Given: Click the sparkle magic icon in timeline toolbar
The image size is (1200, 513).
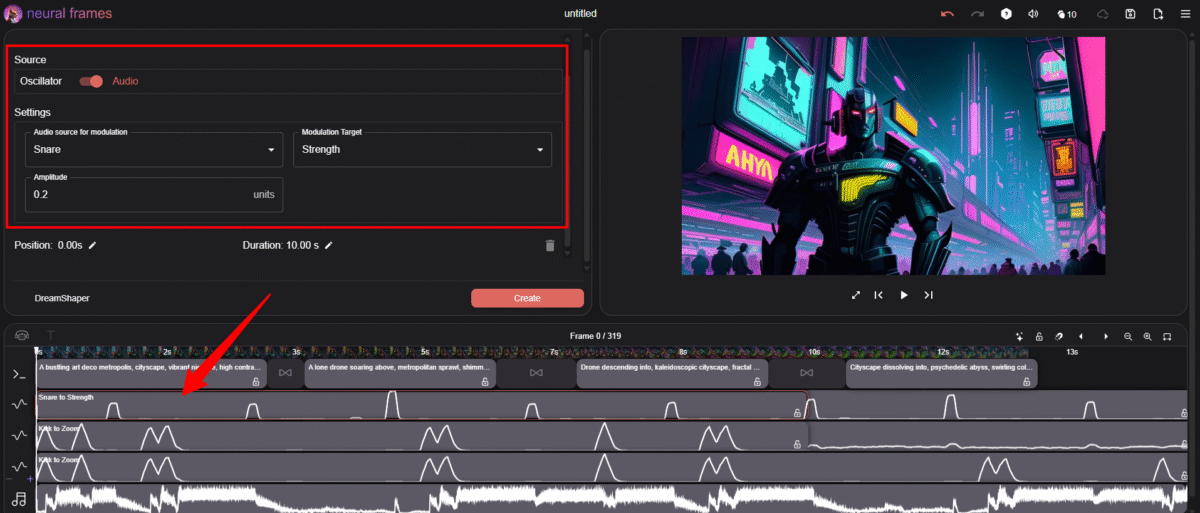Looking at the screenshot, I should (x=1019, y=336).
